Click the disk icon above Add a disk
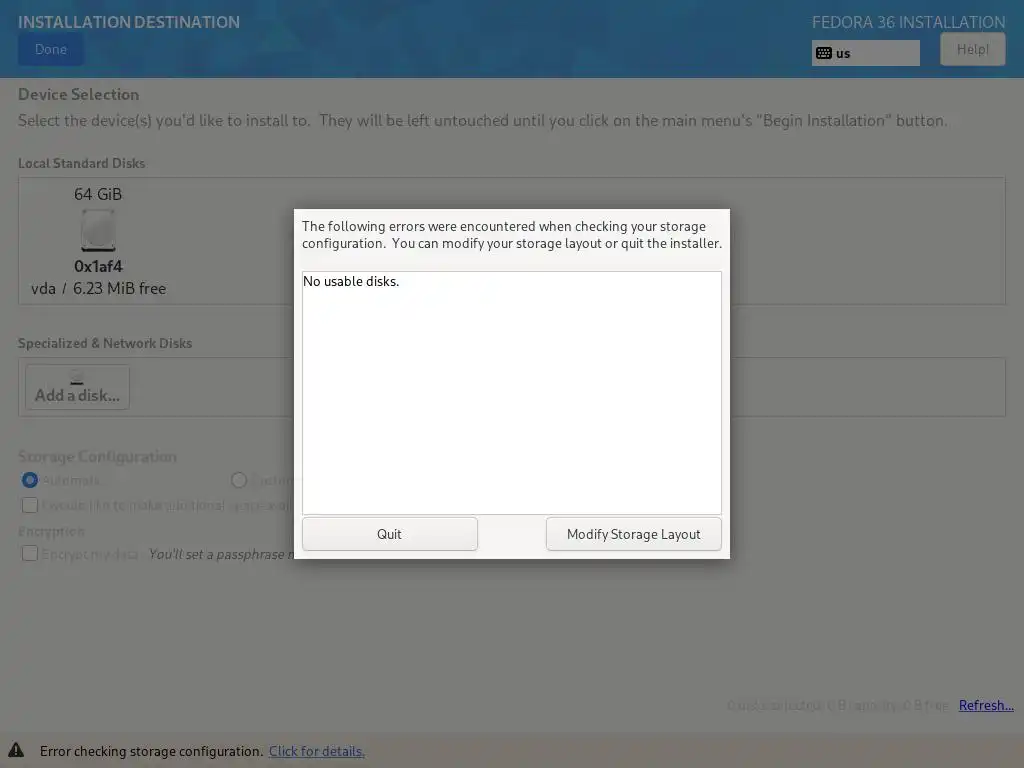This screenshot has width=1024, height=768. click(77, 377)
